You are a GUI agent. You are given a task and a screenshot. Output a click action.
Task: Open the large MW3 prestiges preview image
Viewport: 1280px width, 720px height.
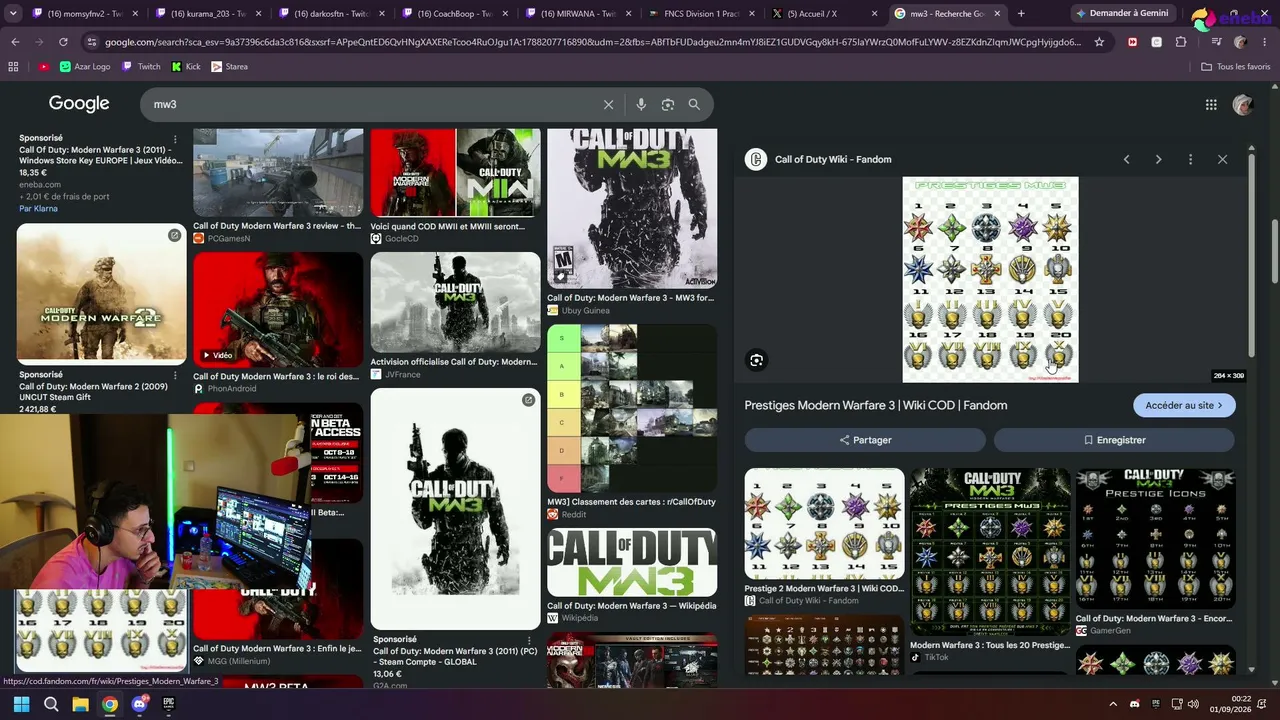(990, 279)
